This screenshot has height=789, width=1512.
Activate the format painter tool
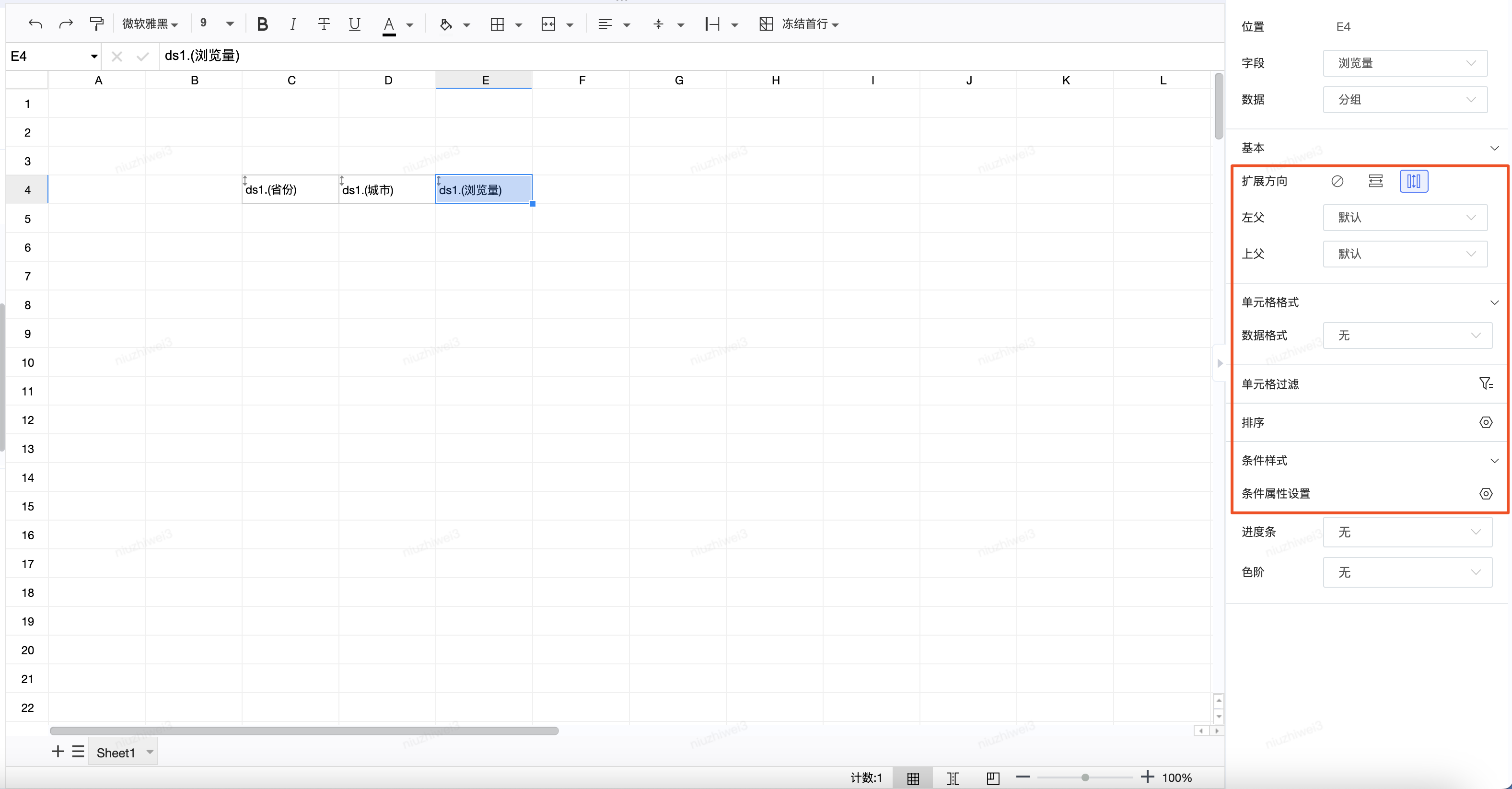(x=96, y=24)
